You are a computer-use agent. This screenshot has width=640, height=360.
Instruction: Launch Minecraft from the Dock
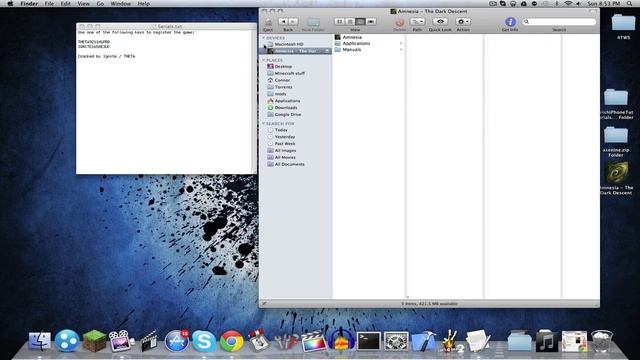[94, 341]
